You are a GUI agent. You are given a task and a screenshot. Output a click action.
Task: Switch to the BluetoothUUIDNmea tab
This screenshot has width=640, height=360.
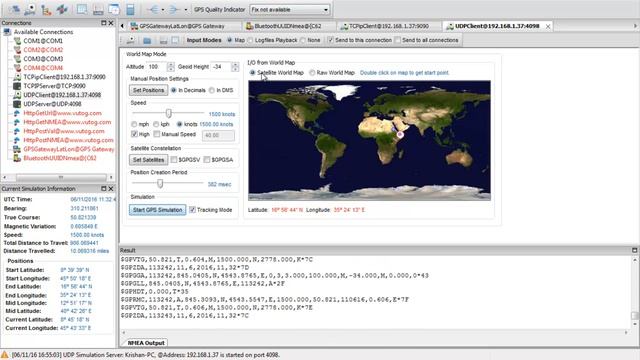click(288, 26)
